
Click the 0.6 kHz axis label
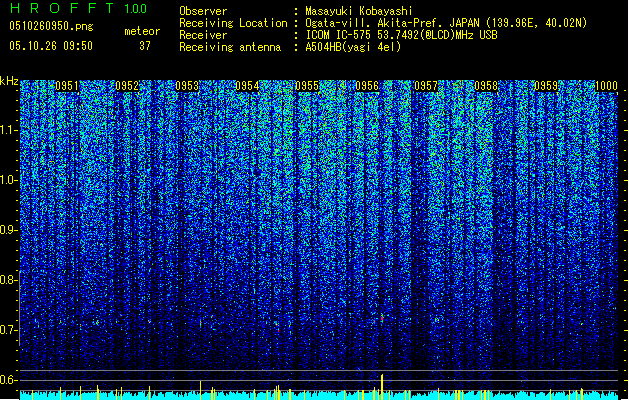click(x=8, y=380)
